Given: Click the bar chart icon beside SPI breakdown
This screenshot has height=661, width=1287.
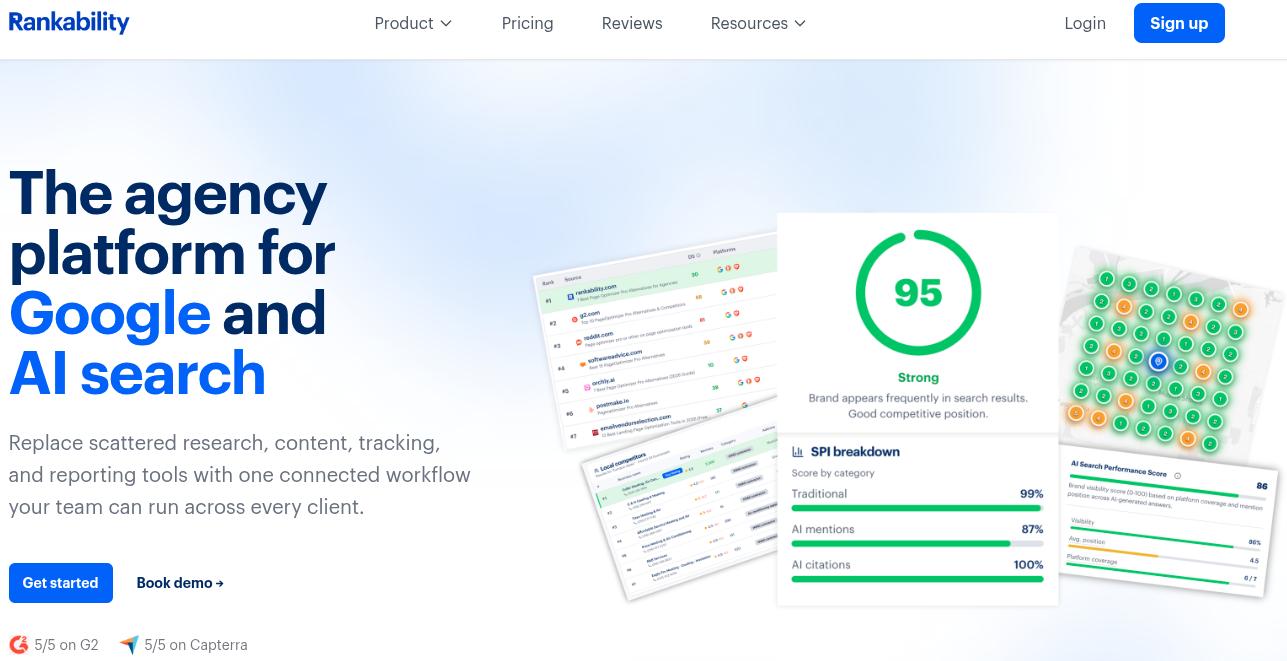Looking at the screenshot, I should [800, 452].
